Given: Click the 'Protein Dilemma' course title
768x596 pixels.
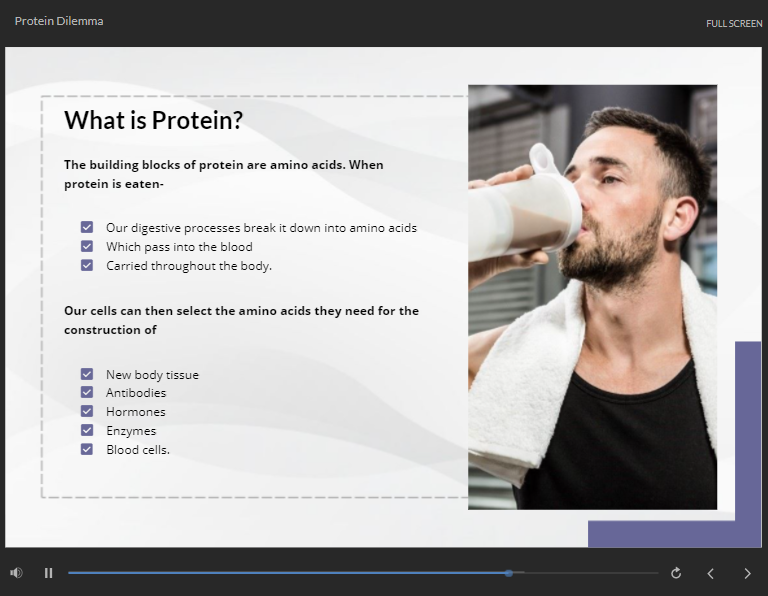Looking at the screenshot, I should 59,21.
